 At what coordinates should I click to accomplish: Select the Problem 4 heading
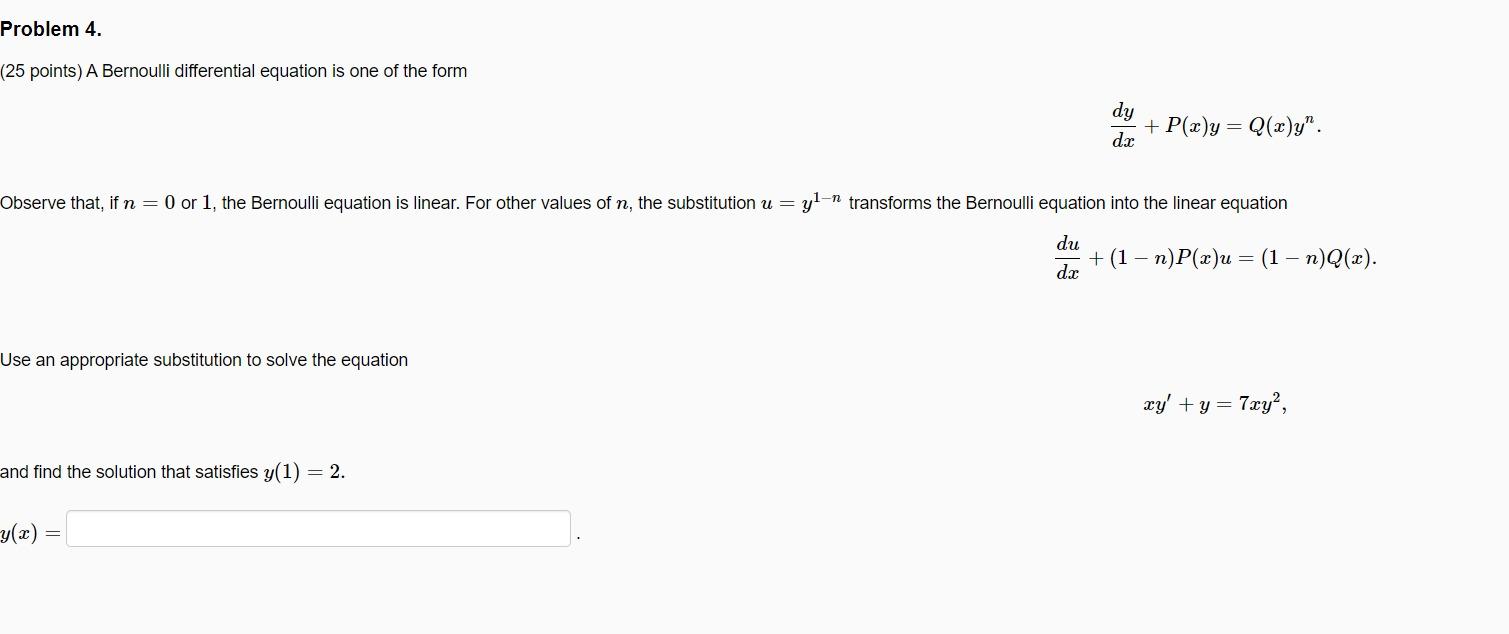[52, 29]
